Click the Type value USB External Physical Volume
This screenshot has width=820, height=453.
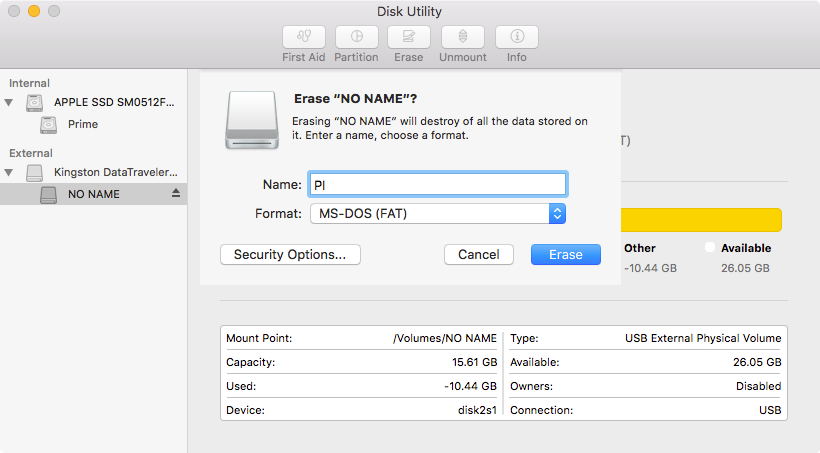tap(703, 338)
